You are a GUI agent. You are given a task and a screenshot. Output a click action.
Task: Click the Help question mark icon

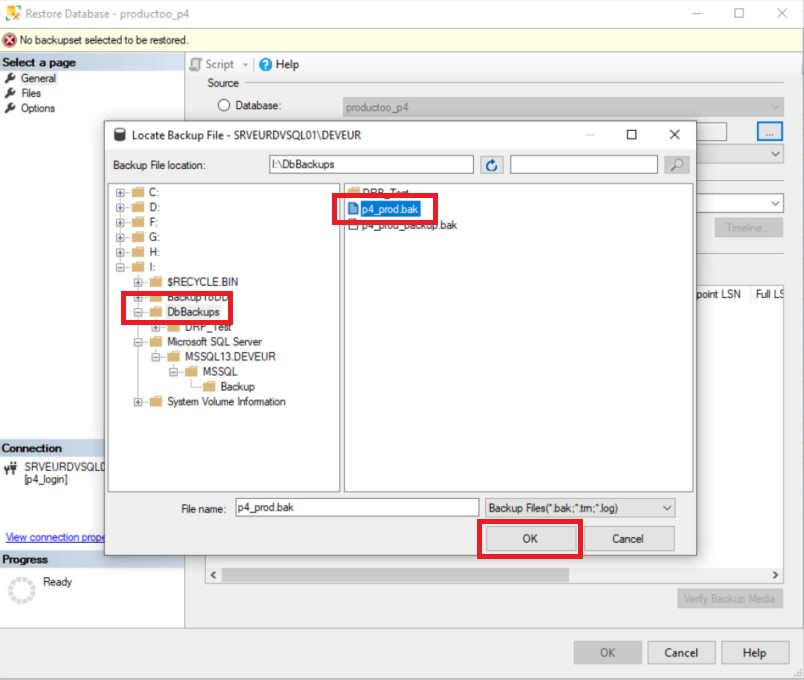pos(266,64)
